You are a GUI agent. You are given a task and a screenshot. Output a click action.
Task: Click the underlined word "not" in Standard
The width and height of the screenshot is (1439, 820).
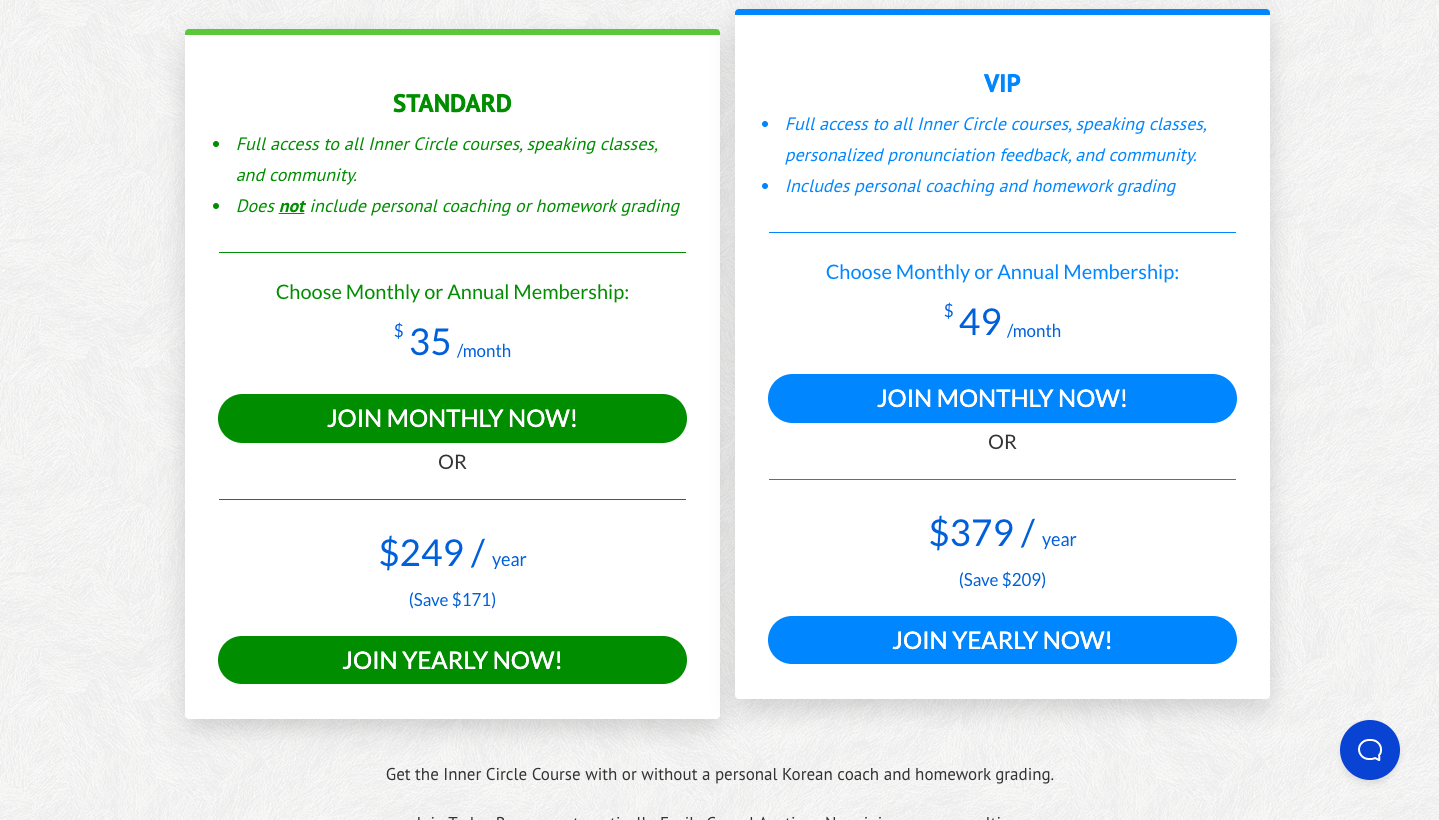292,207
